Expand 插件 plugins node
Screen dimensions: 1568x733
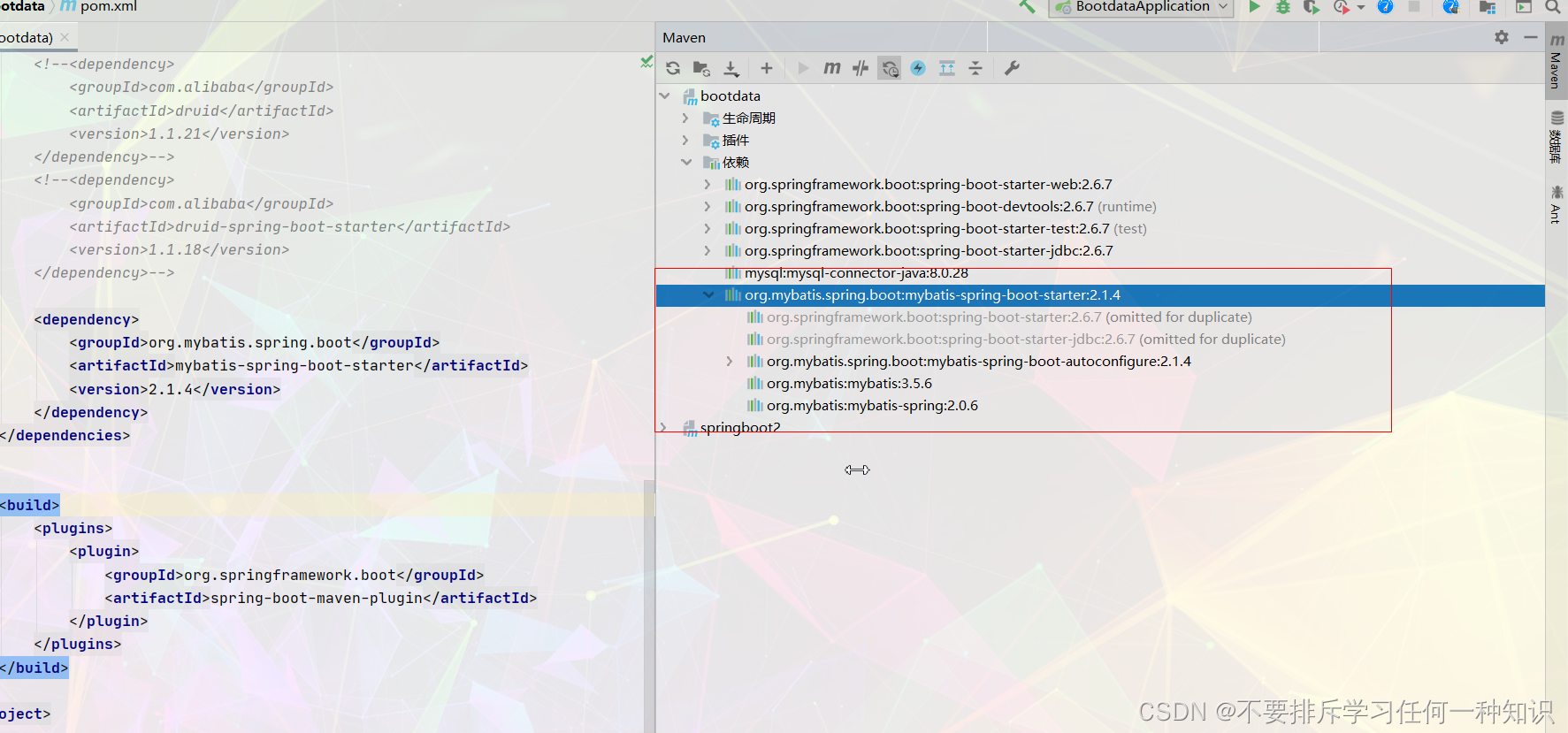(x=685, y=140)
